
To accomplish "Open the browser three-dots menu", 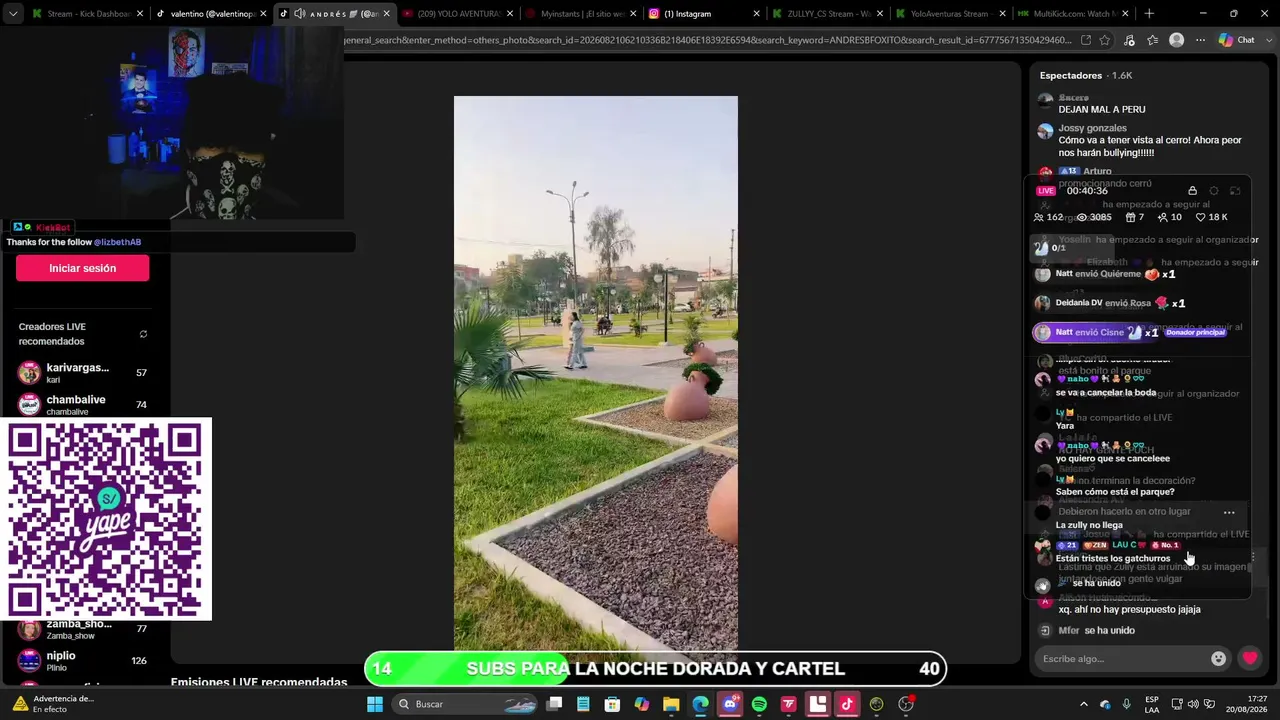I will coord(1200,40).
